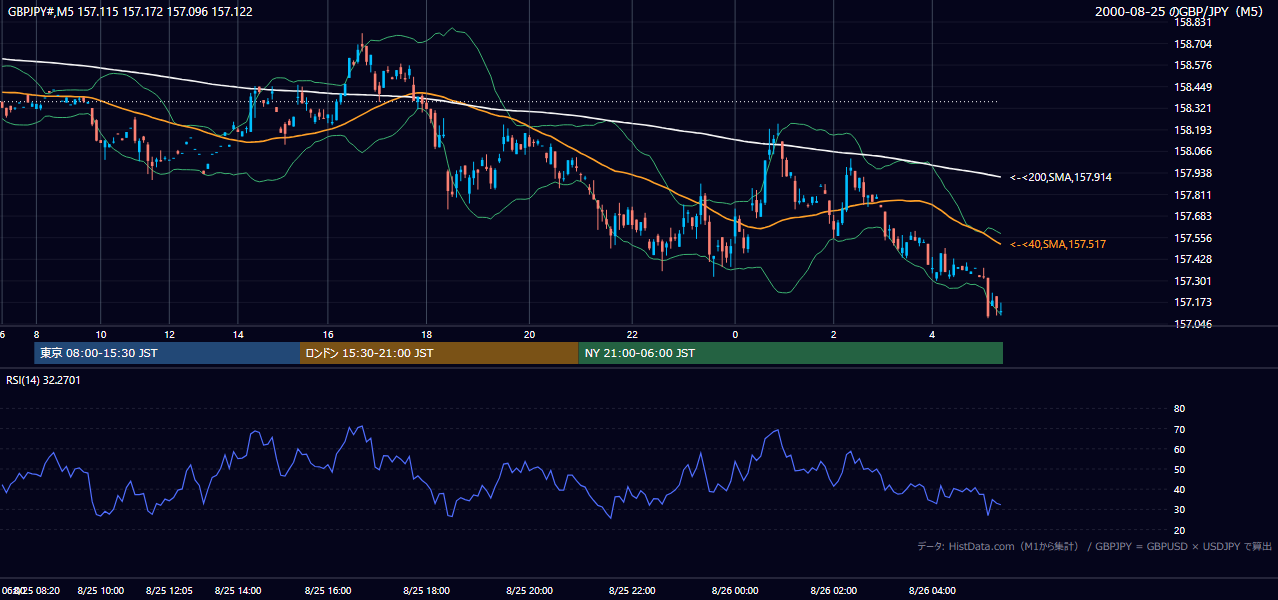Click price axis label 158.321
Viewport: 1278px width, 600px height.
tap(1193, 108)
